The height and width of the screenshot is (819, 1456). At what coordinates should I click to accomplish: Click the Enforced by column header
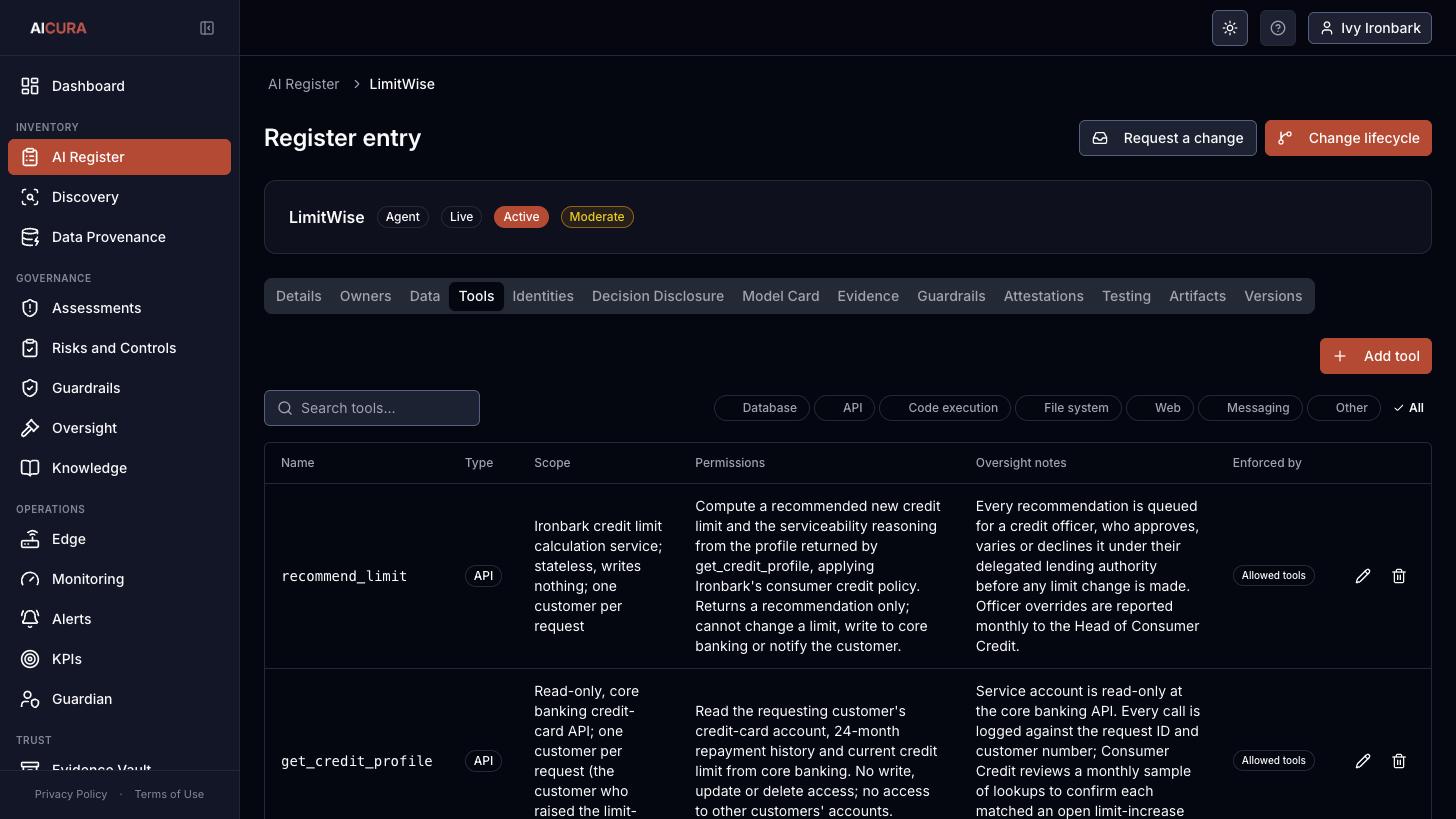pos(1267,463)
